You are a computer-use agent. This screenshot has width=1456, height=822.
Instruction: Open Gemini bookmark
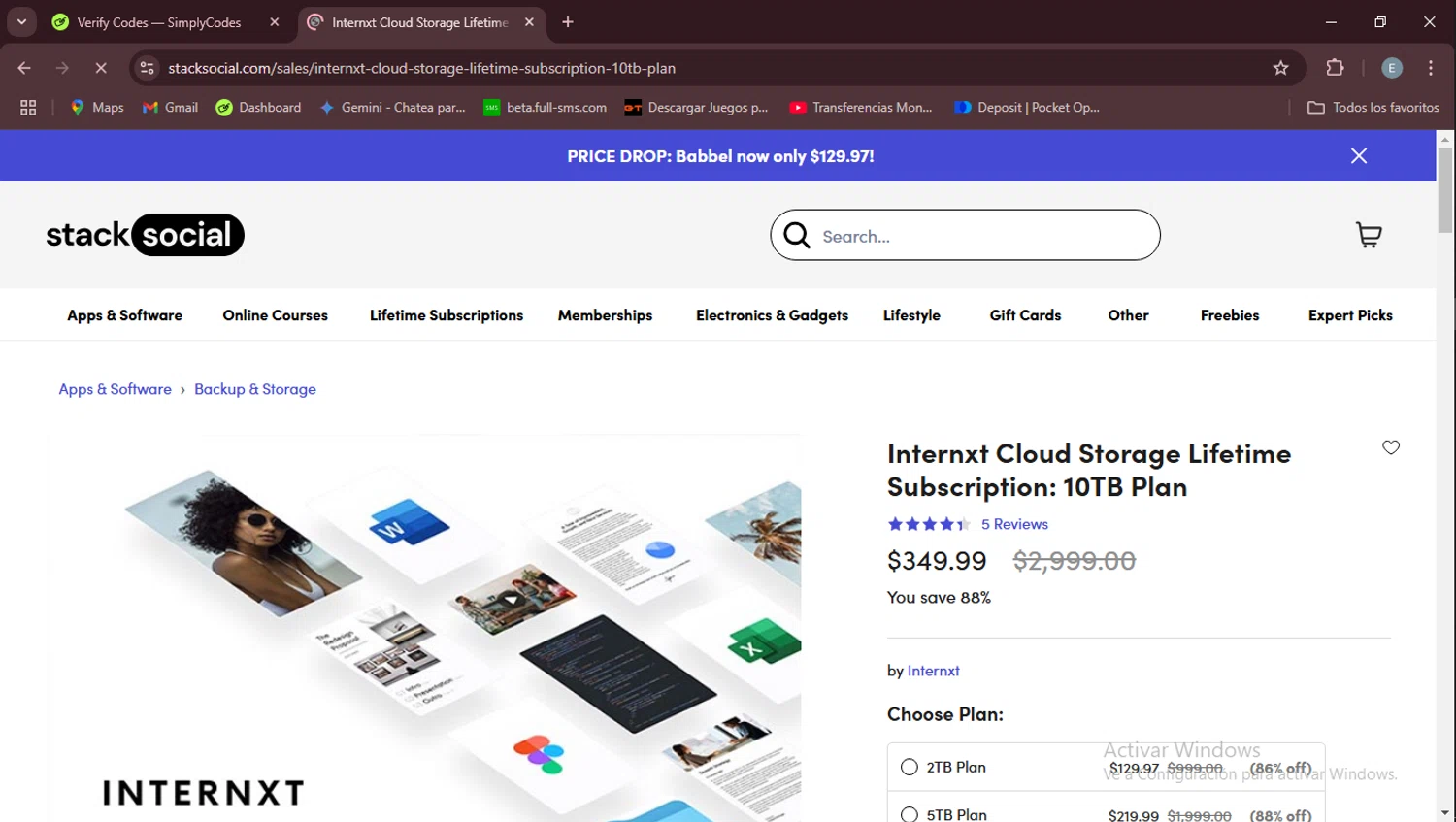(392, 108)
